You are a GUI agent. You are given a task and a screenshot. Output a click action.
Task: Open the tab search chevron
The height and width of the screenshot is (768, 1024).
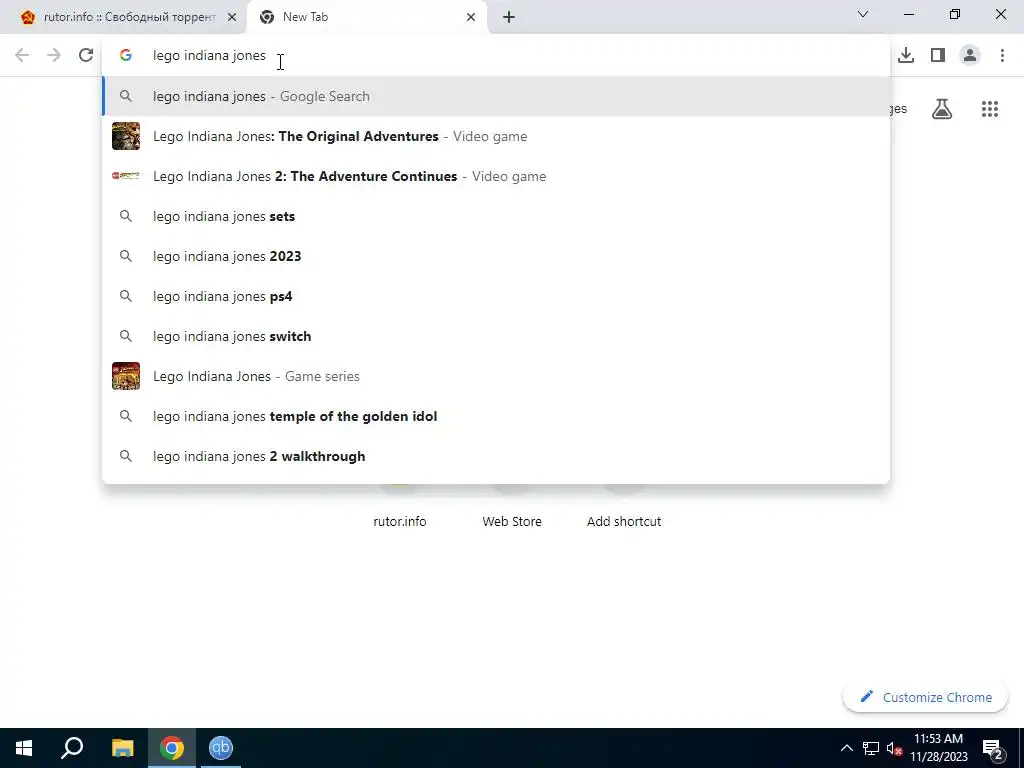[x=863, y=14]
